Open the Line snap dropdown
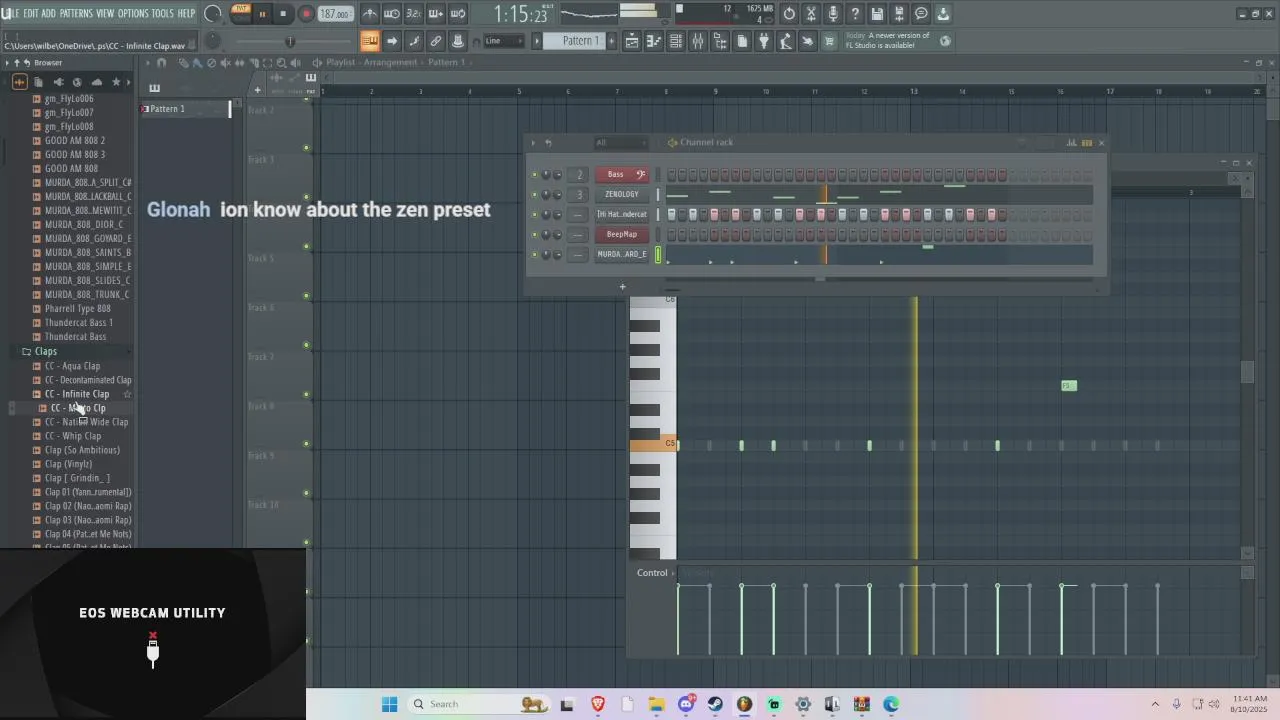Image resolution: width=1280 pixels, height=720 pixels. click(x=504, y=41)
